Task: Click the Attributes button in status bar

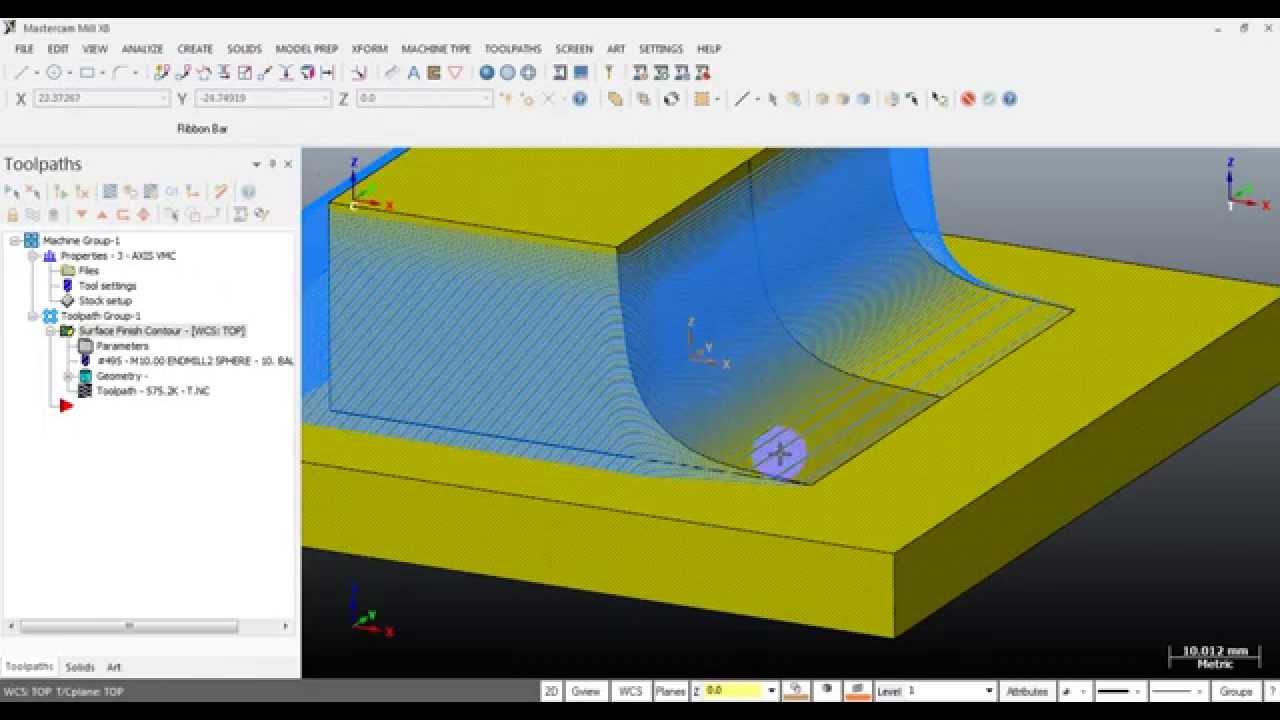Action: coord(1027,691)
